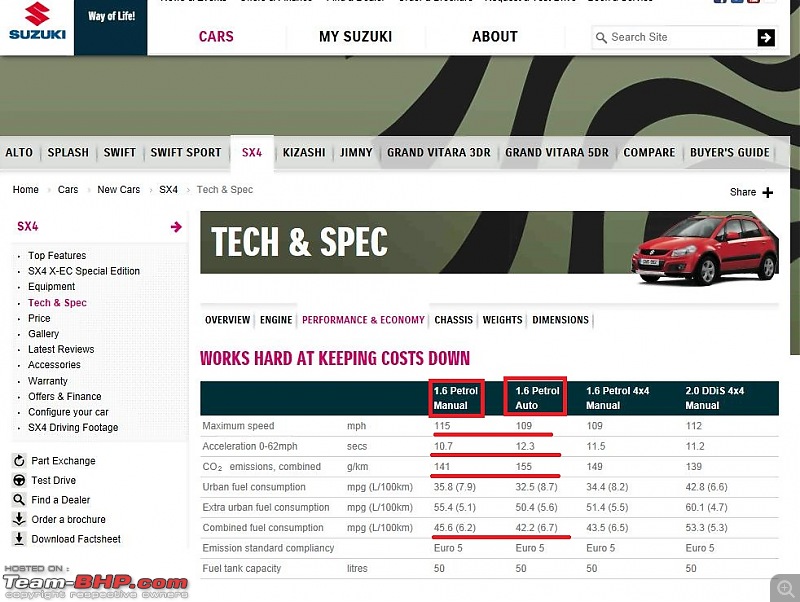The image size is (800, 602).
Task: Click the red SX4 car image
Action: click(705, 249)
